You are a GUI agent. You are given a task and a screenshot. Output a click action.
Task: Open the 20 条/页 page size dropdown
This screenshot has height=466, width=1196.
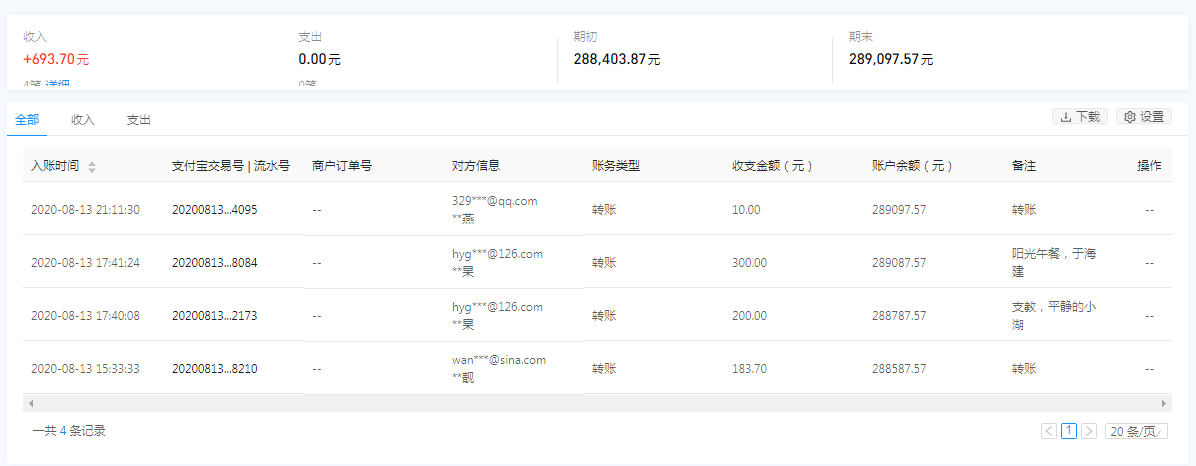tap(1136, 431)
